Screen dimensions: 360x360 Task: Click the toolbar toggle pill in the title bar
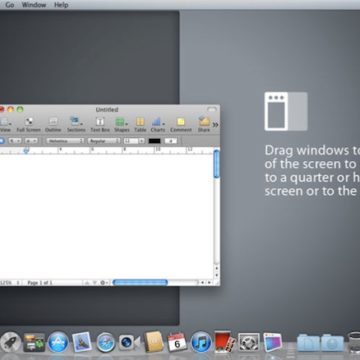212,109
